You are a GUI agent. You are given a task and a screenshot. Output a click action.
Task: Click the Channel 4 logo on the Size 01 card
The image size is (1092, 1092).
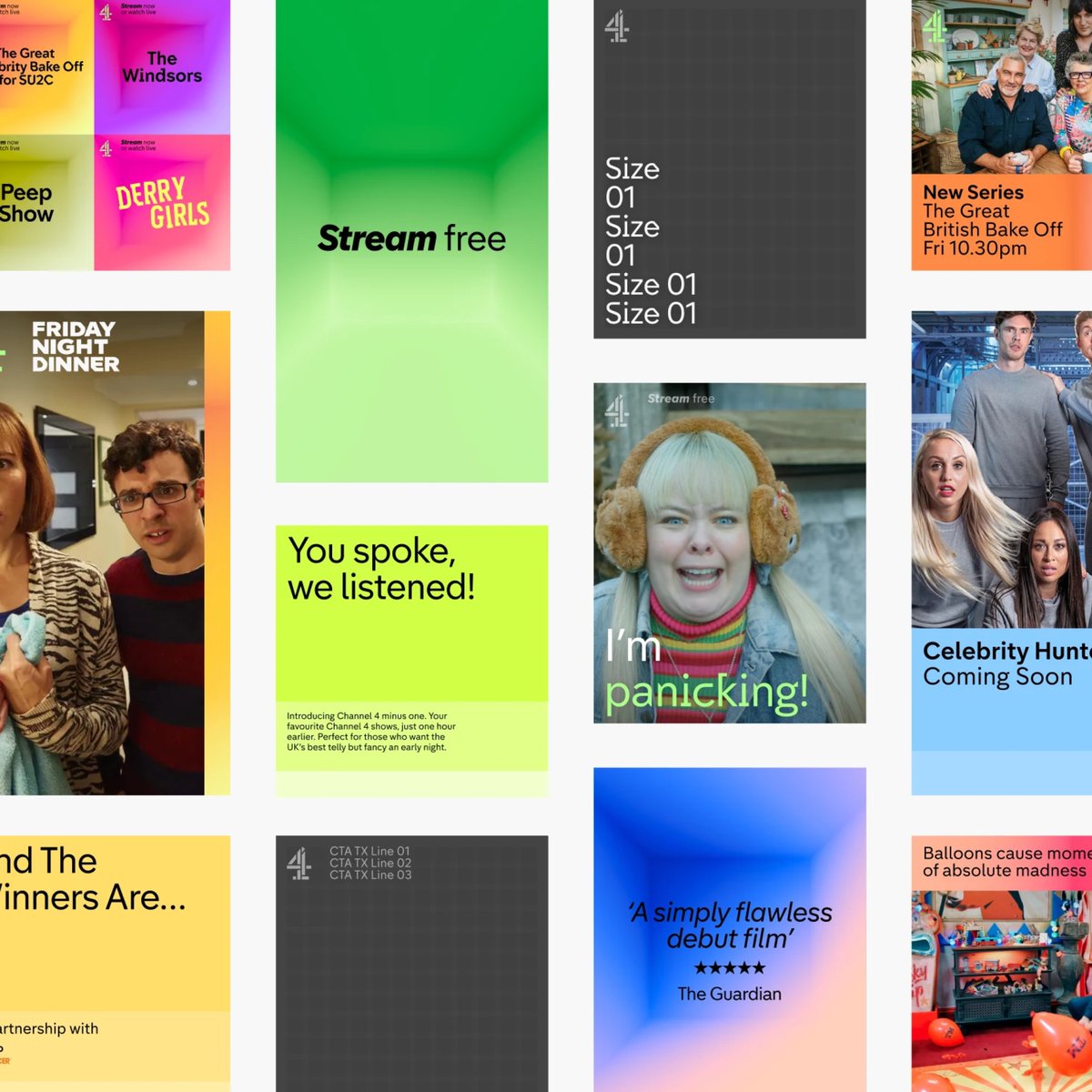tap(617, 26)
